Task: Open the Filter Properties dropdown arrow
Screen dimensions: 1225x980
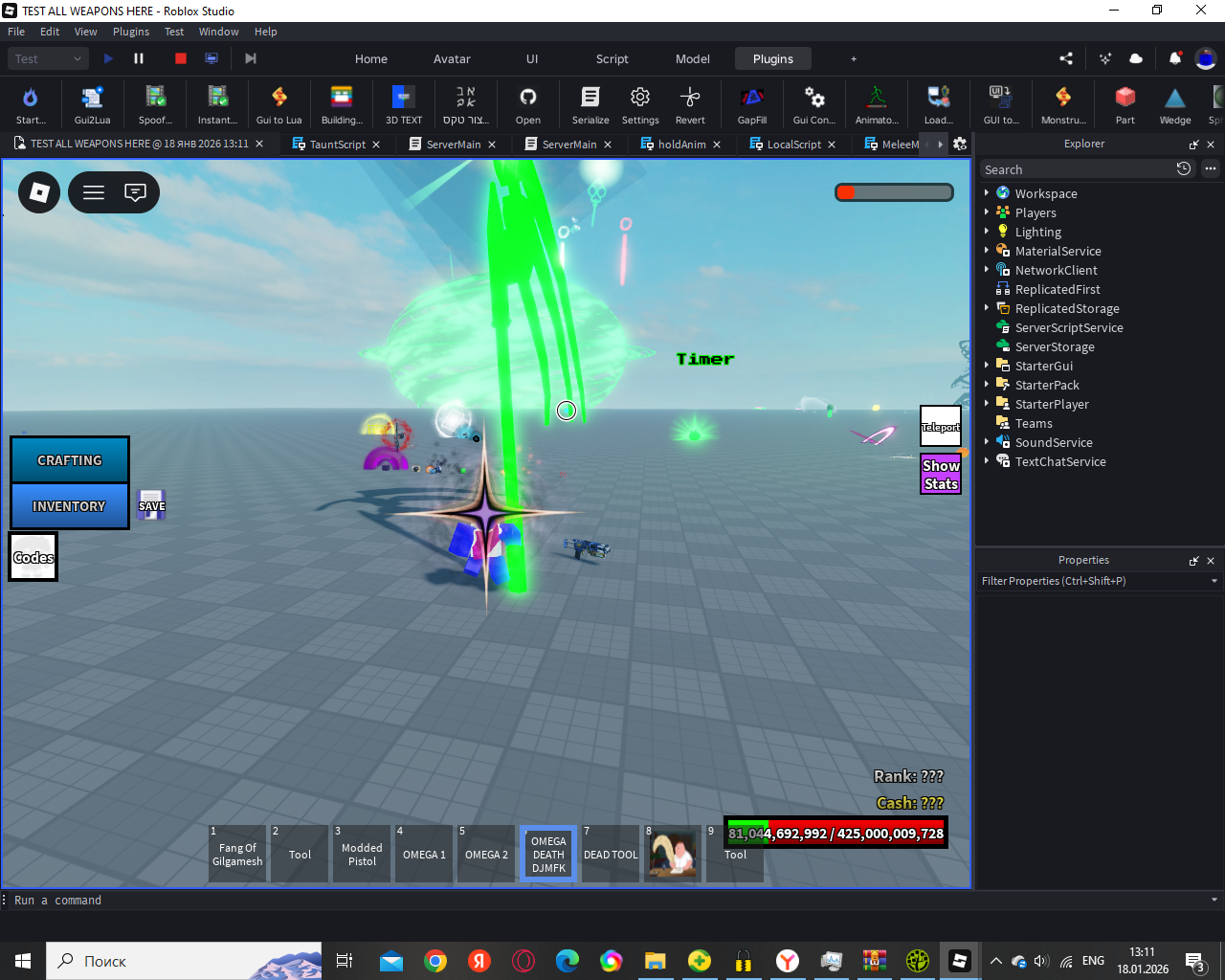Action: pos(1214,581)
